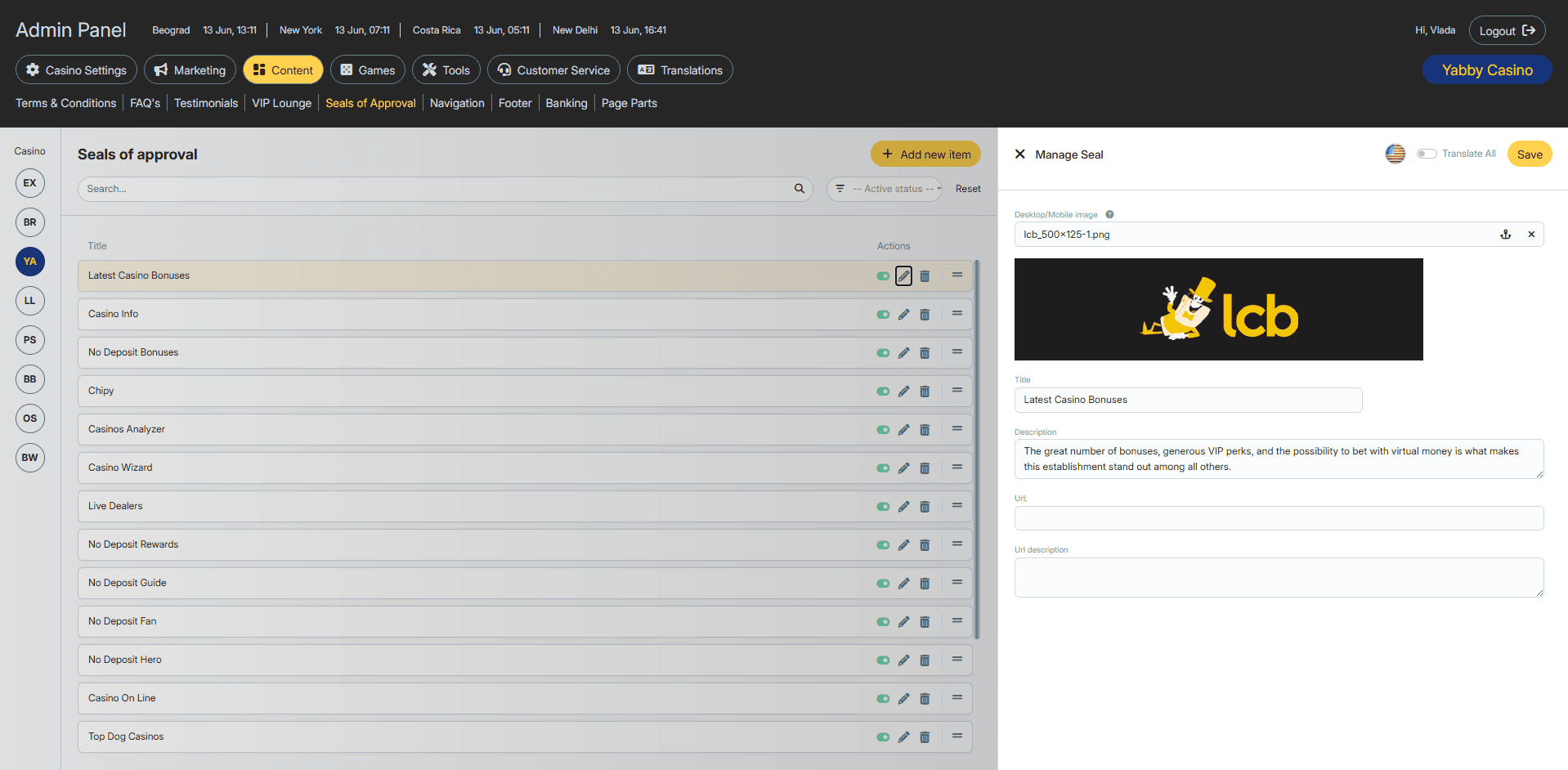Delete the Latest Casino Bonuses seal
Screen dimensions: 1568x770
point(925,276)
